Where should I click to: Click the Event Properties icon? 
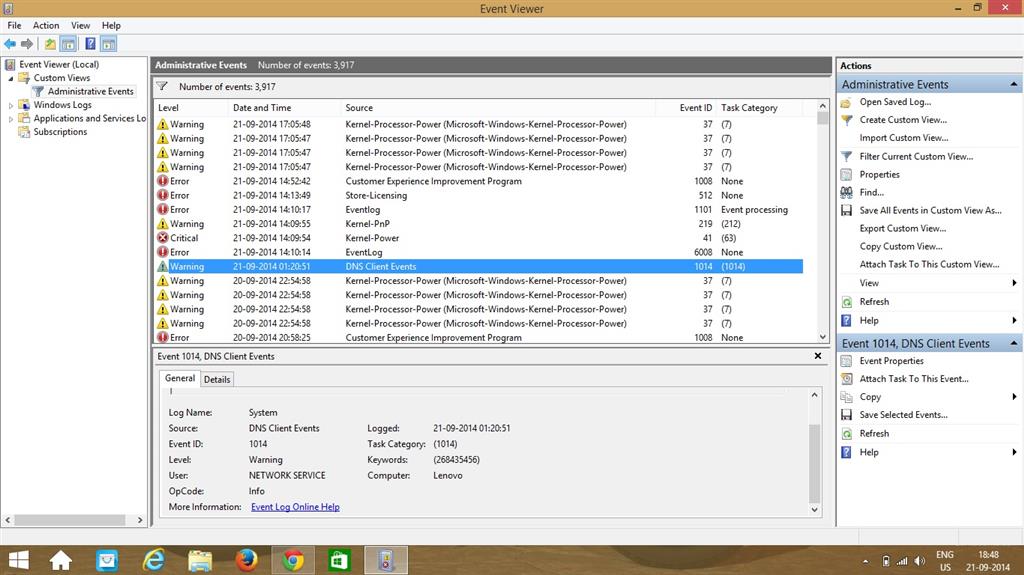click(x=846, y=361)
